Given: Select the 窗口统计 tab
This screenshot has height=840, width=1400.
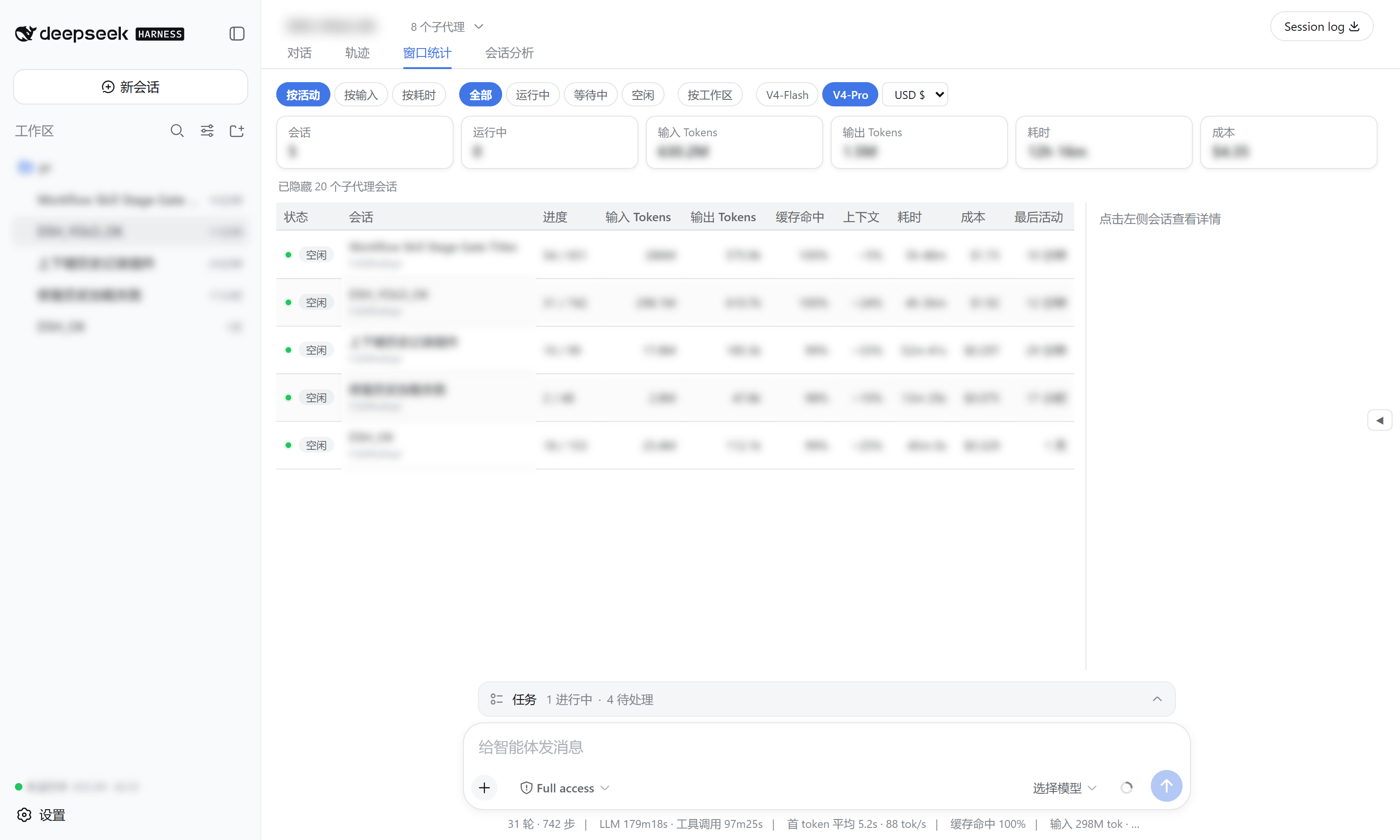Looking at the screenshot, I should 427,53.
